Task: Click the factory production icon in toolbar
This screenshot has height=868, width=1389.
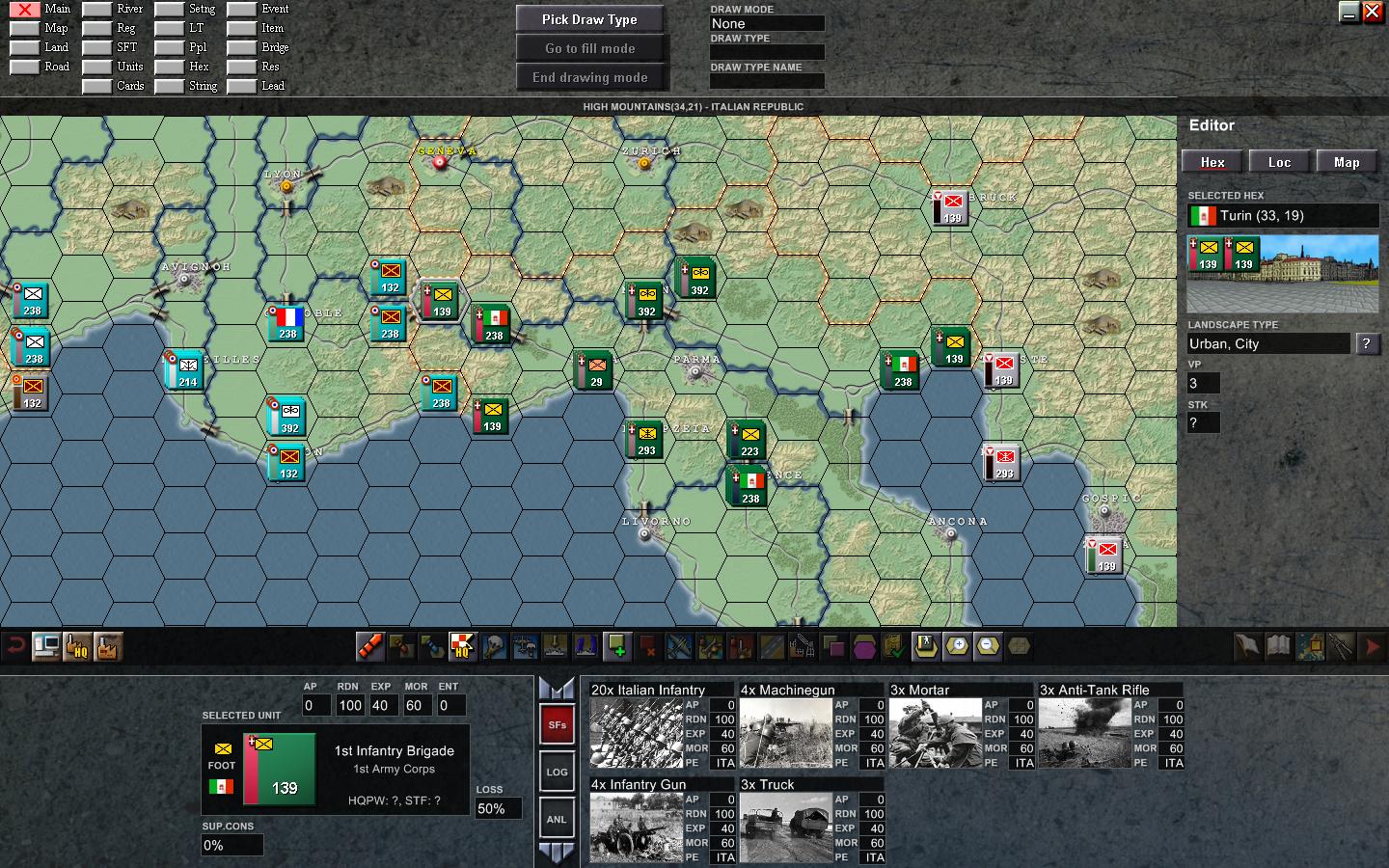Action: pyautogui.click(x=108, y=646)
